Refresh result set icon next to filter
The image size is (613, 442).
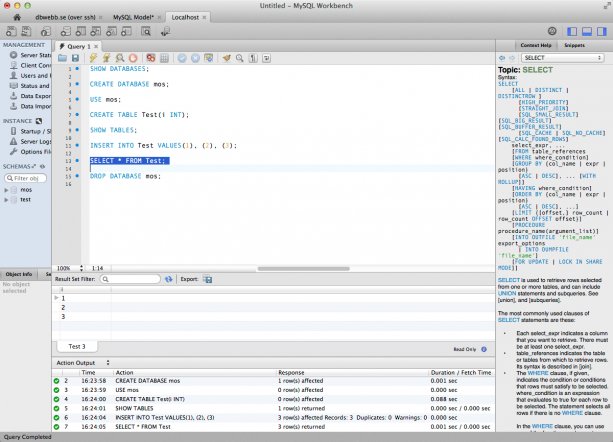click(168, 279)
